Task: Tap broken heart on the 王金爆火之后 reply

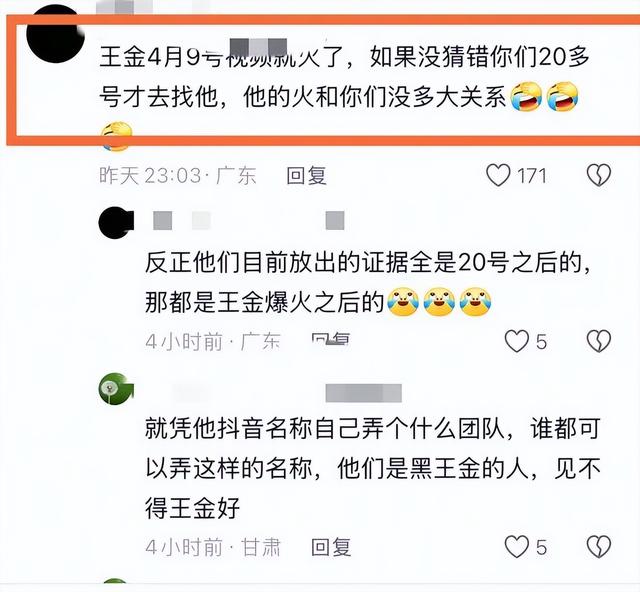Action: click(x=598, y=341)
